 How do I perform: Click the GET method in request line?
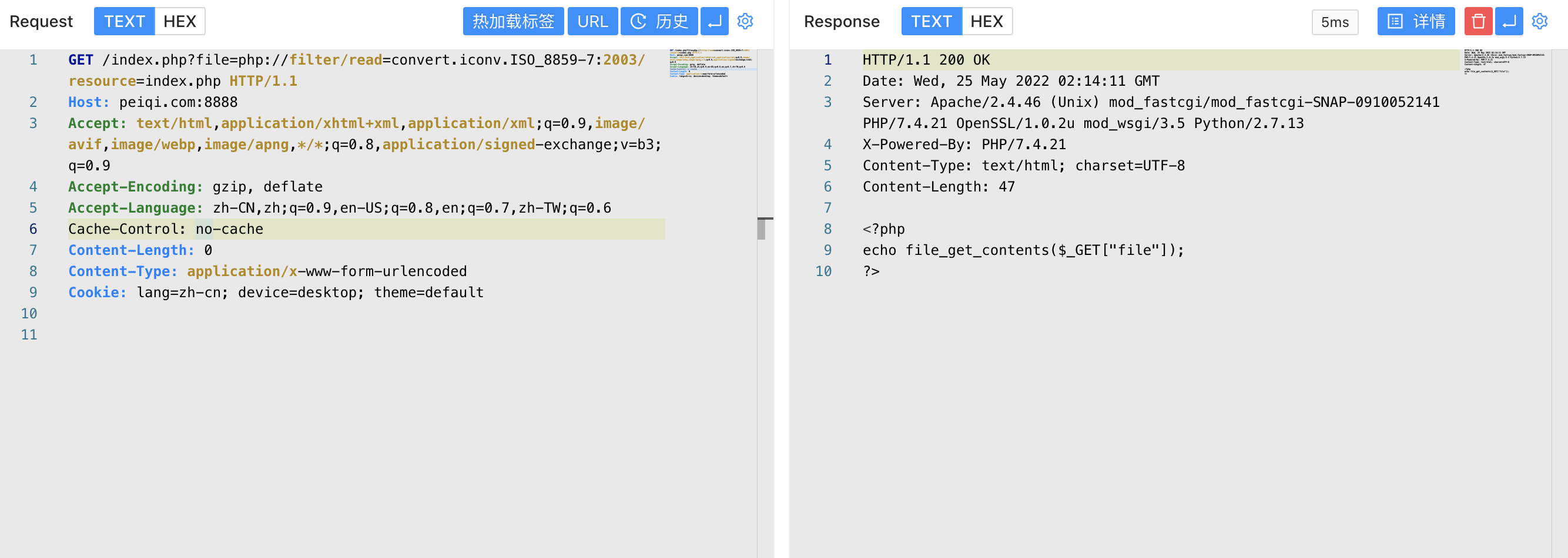(x=81, y=60)
